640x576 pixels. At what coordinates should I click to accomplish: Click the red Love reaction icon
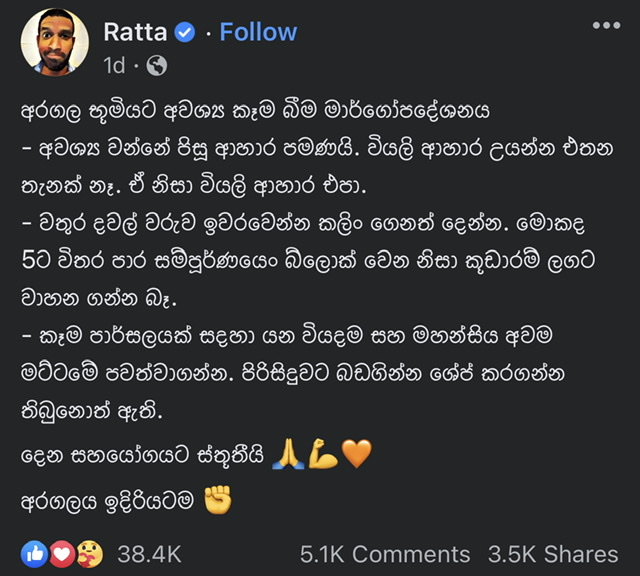(x=62, y=554)
